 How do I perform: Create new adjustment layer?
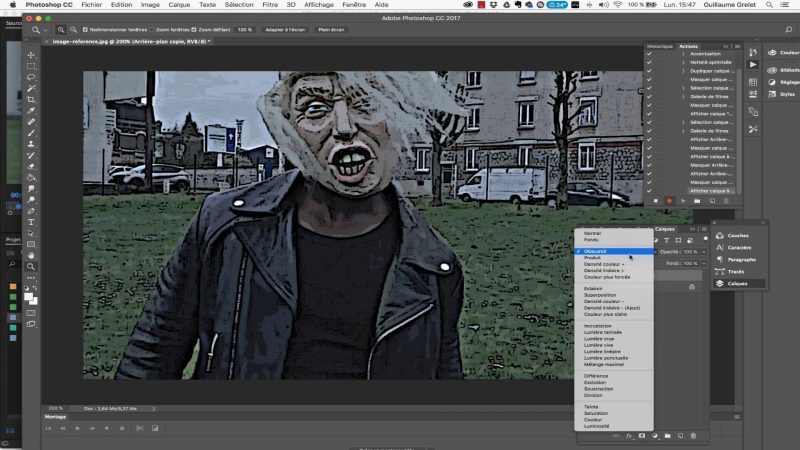pyautogui.click(x=655, y=436)
